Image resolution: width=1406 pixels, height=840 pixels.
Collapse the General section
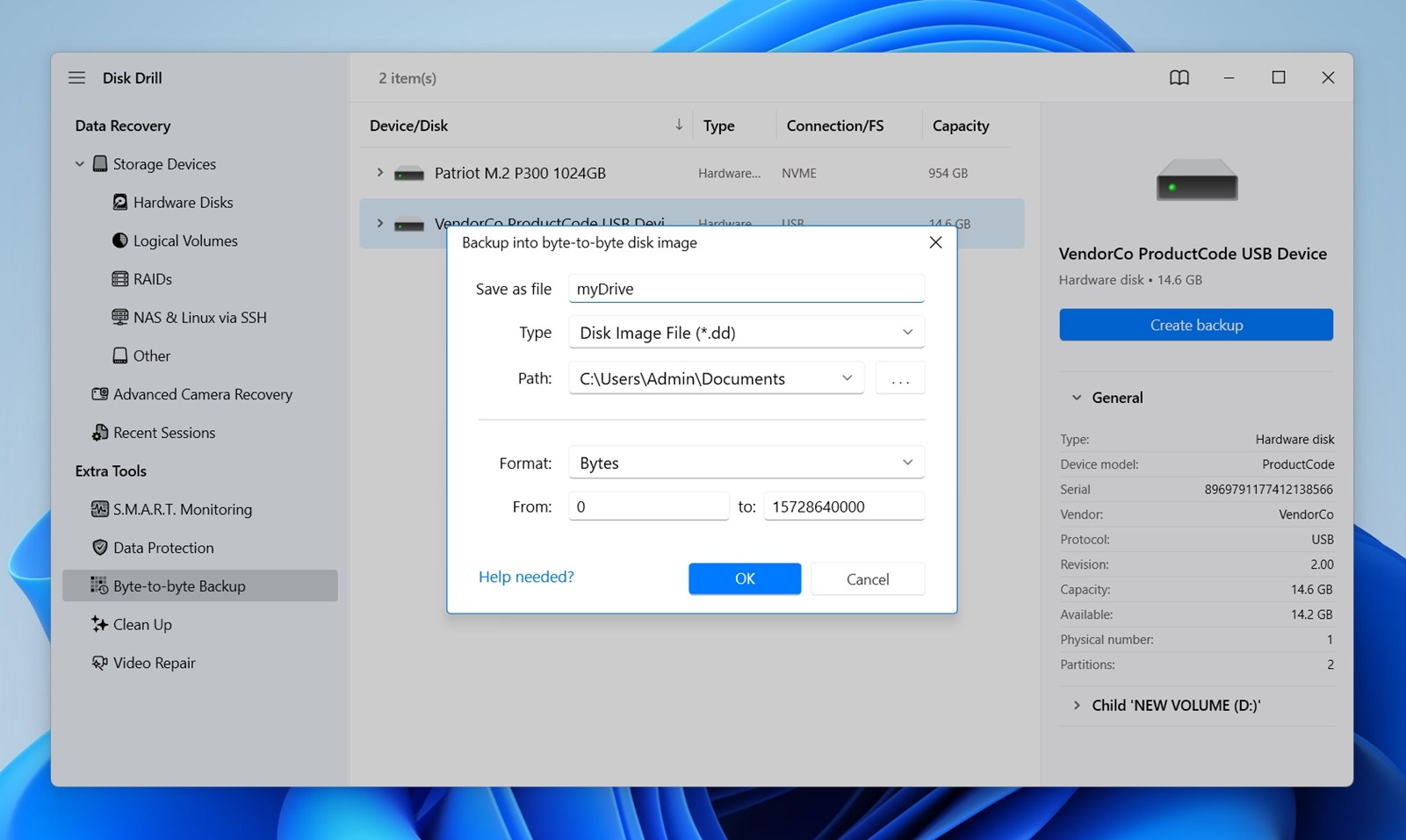[1077, 398]
